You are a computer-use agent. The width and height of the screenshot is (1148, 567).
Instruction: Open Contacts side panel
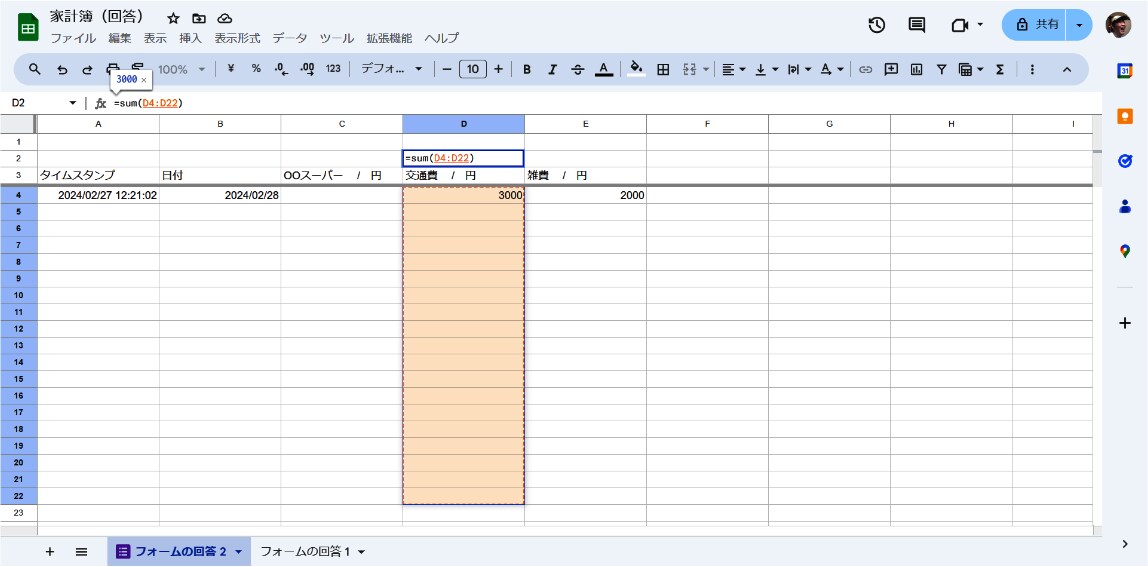click(x=1125, y=207)
